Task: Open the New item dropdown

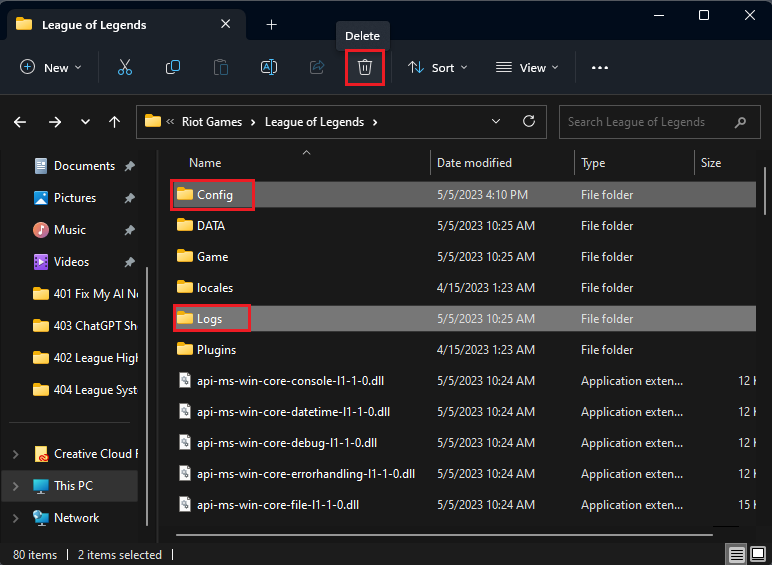Action: tap(51, 68)
